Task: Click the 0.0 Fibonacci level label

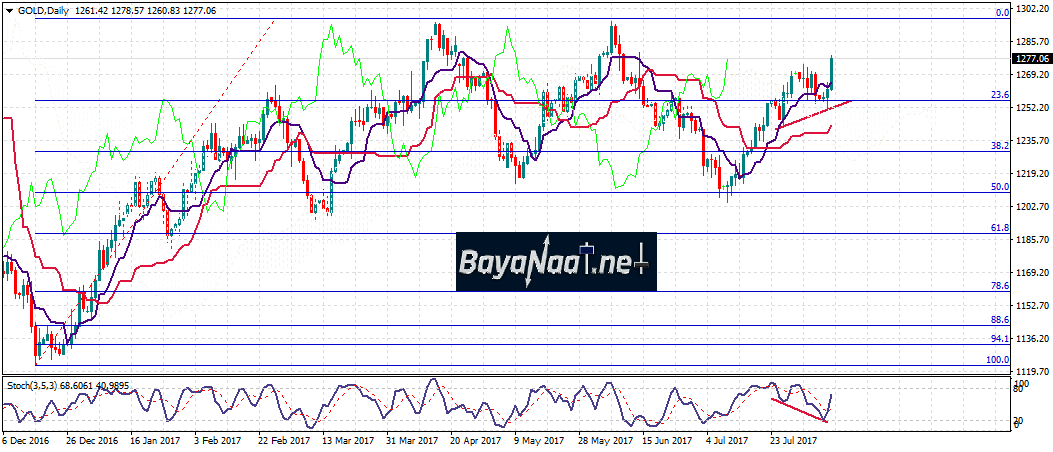Action: click(1000, 13)
